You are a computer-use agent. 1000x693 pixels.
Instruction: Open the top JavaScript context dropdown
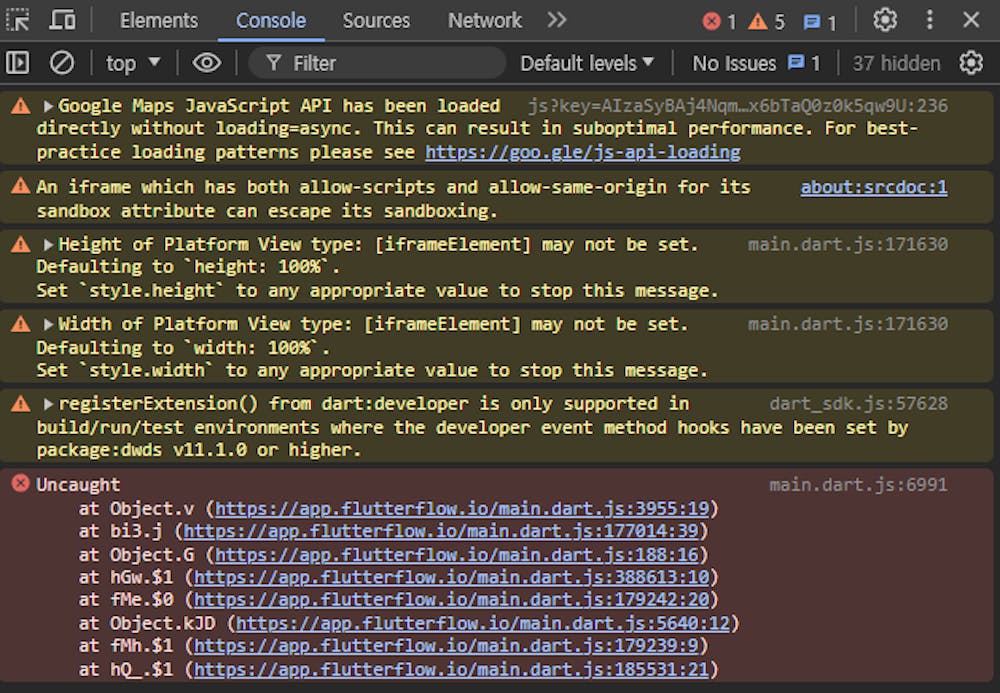133,63
